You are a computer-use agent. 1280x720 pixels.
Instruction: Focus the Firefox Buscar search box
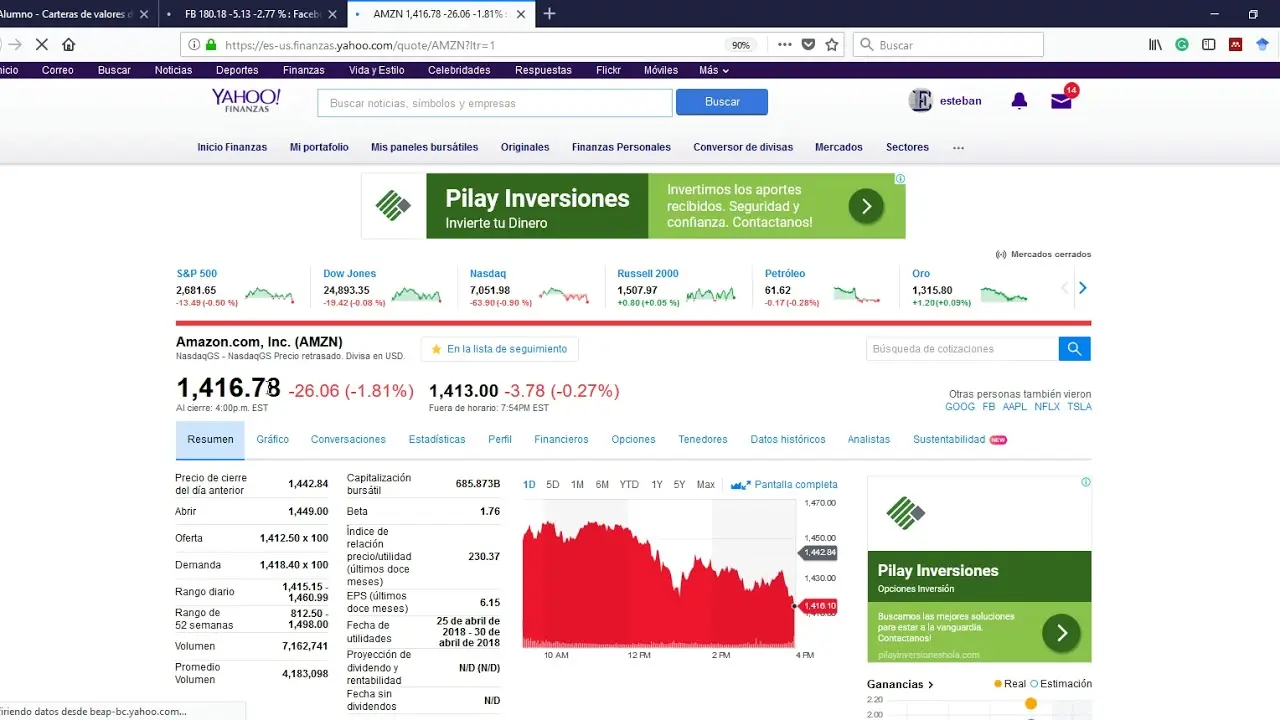(x=948, y=45)
